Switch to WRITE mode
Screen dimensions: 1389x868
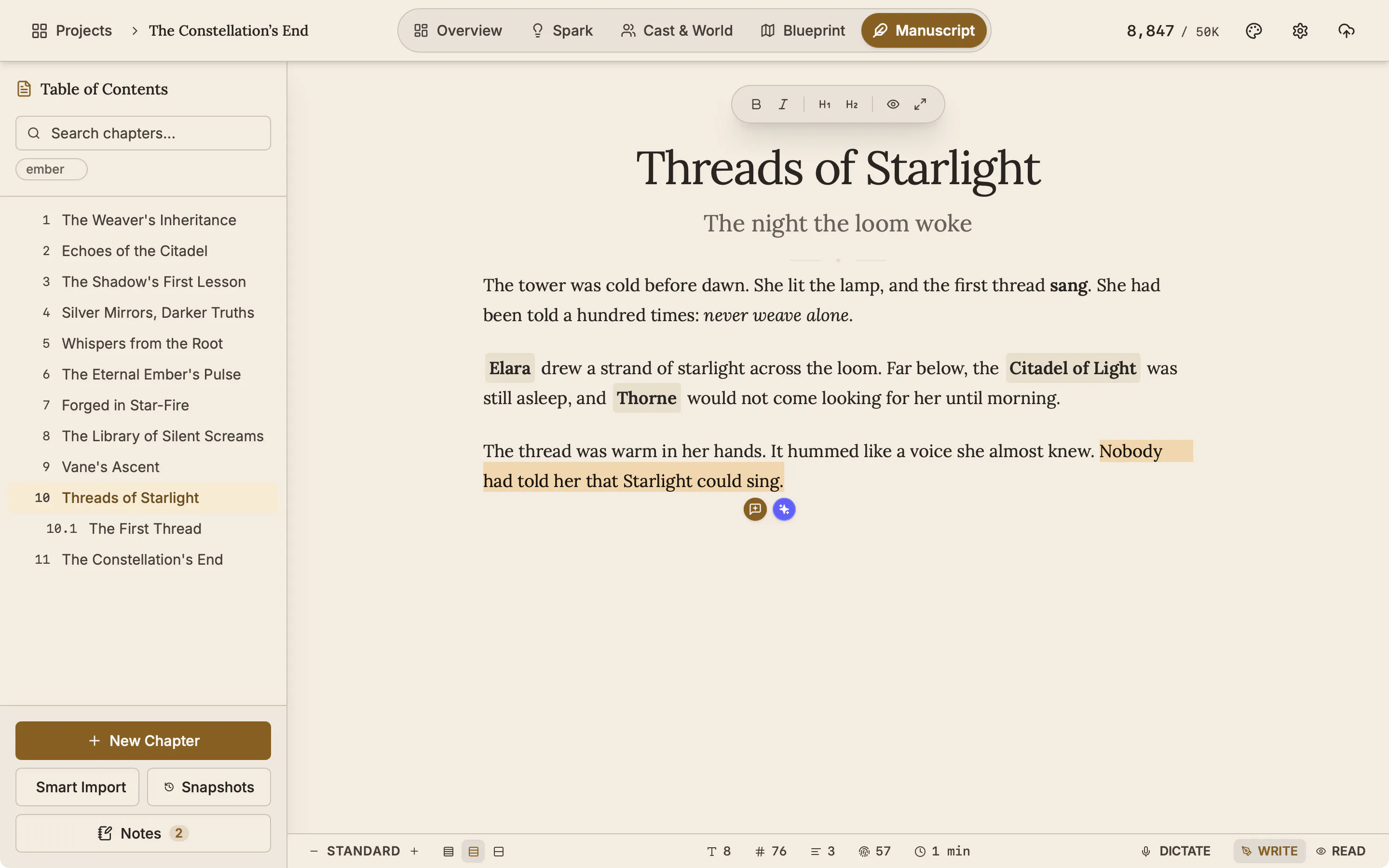(x=1269, y=851)
